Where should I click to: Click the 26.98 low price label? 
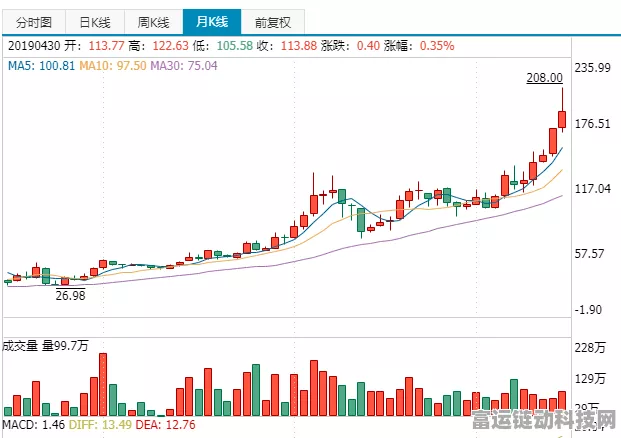70,295
